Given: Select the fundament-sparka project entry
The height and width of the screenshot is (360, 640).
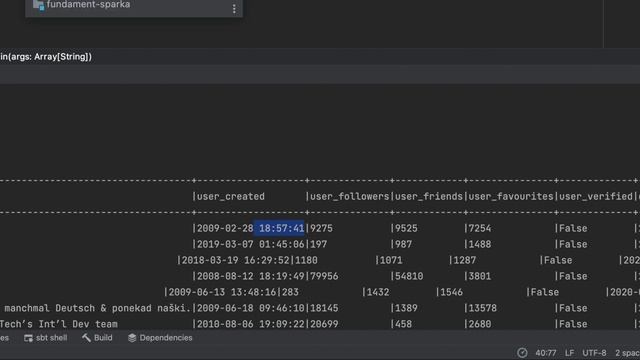Looking at the screenshot, I should click(x=134, y=6).
